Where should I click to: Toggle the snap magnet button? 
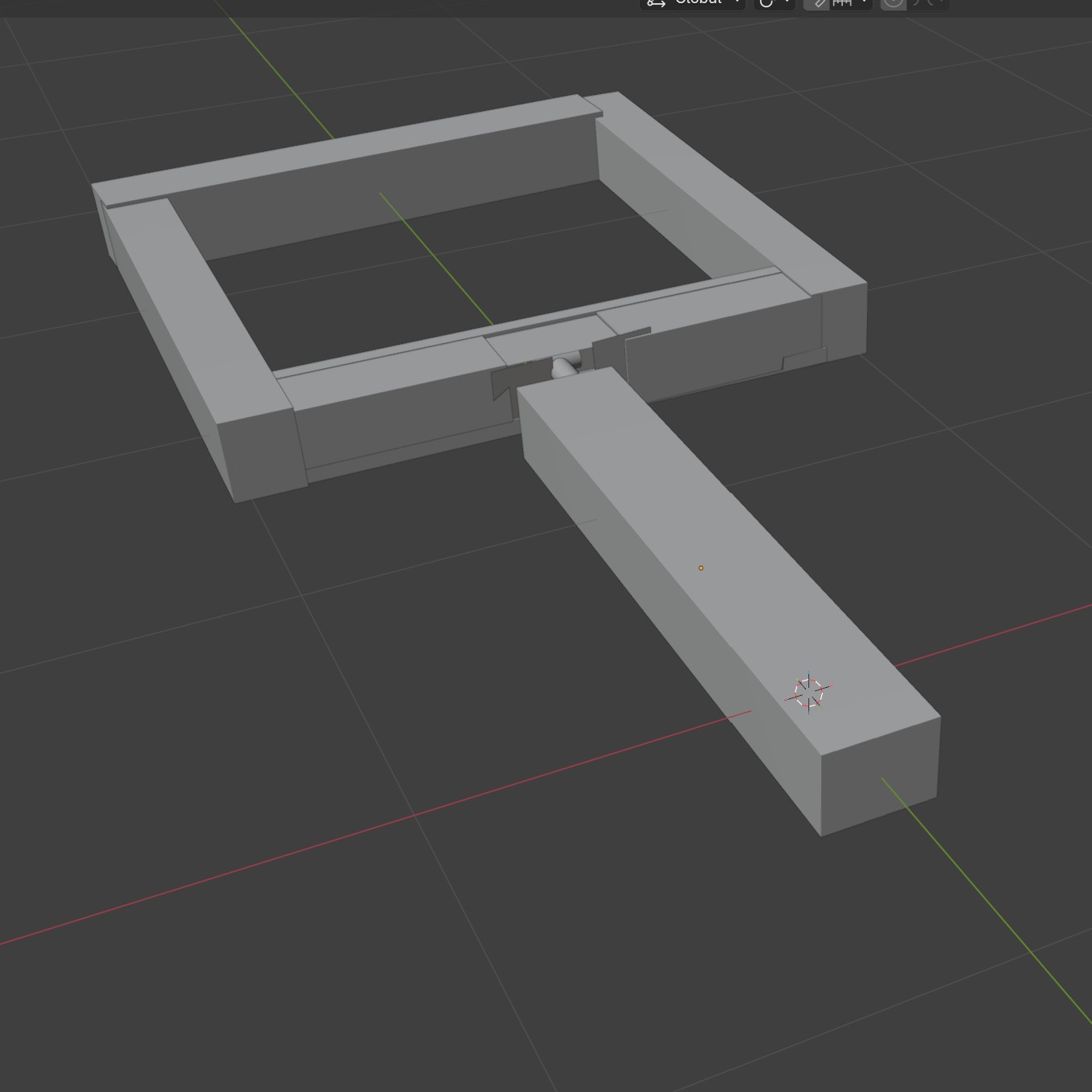click(816, 4)
